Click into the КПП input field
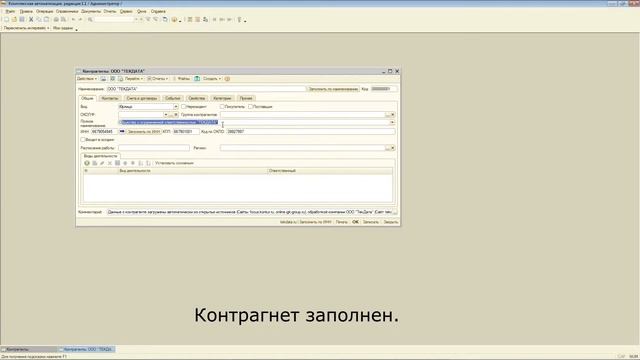 [186, 131]
